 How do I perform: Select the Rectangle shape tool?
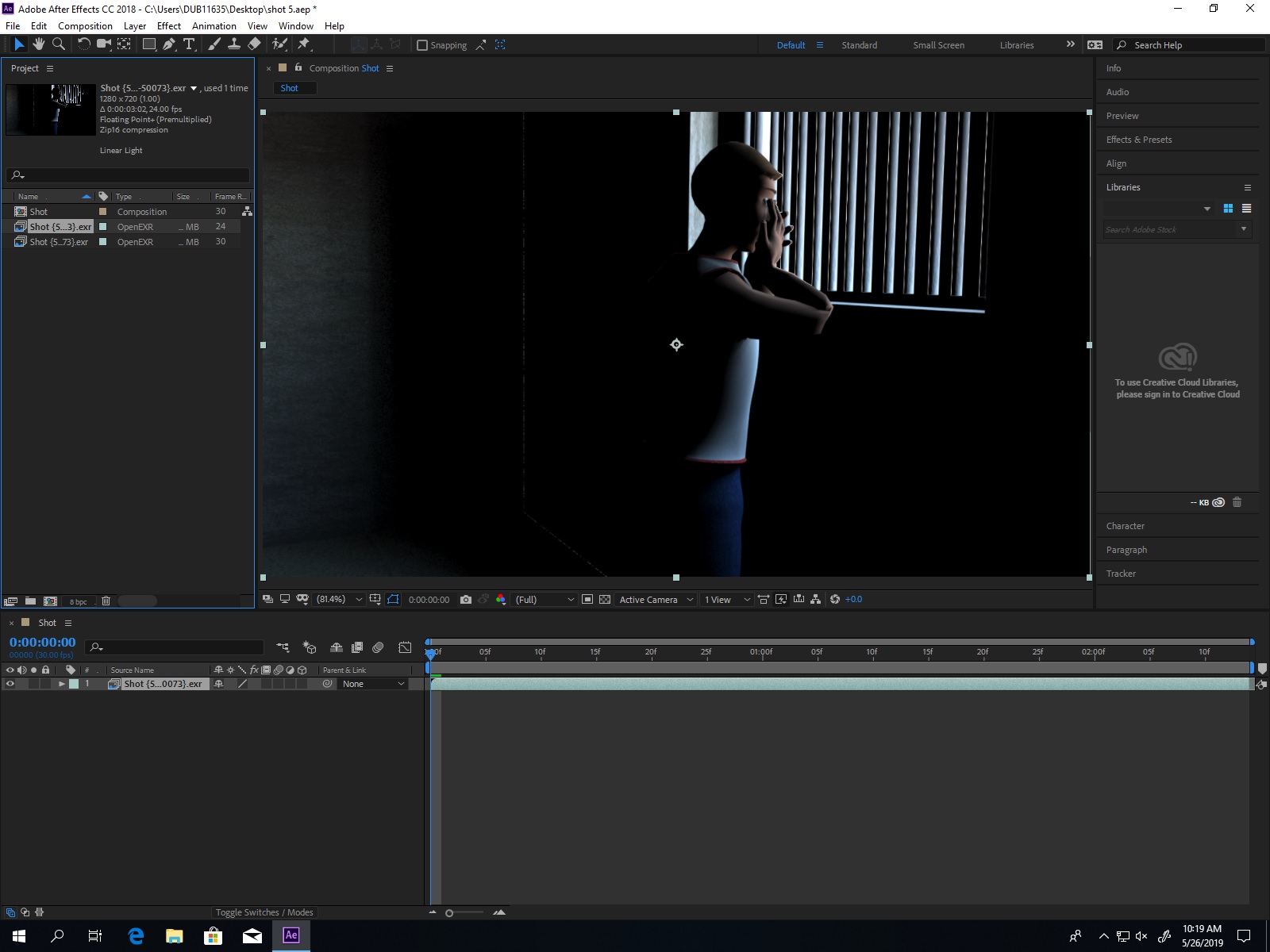coord(148,44)
